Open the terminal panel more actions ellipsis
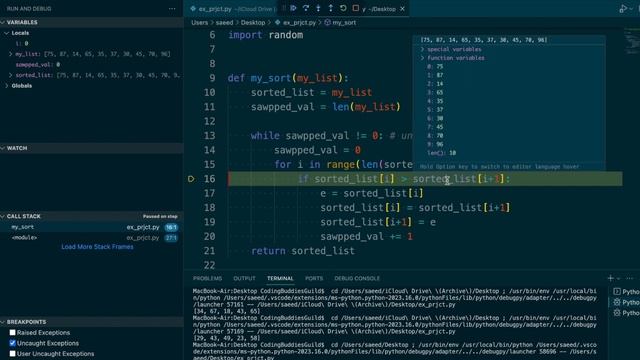The image size is (640, 360). tap(630, 278)
